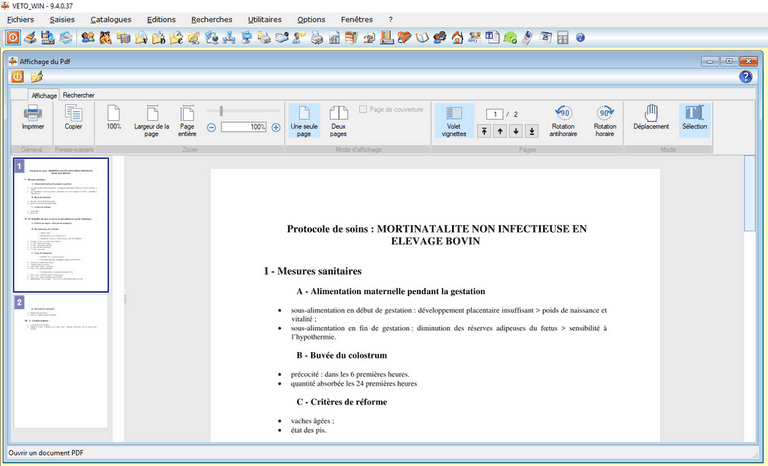
Task: Click the open book icon in toolbar
Action: pyautogui.click(x=422, y=38)
